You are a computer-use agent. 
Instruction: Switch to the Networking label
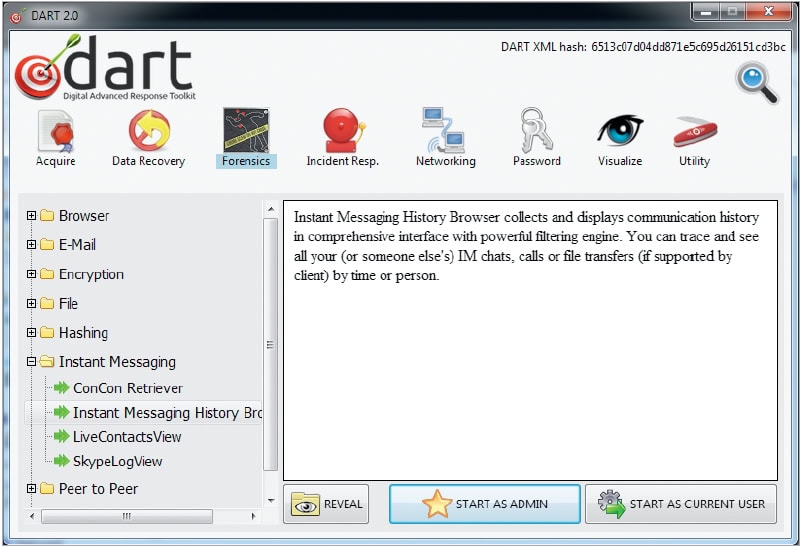pyautogui.click(x=445, y=161)
